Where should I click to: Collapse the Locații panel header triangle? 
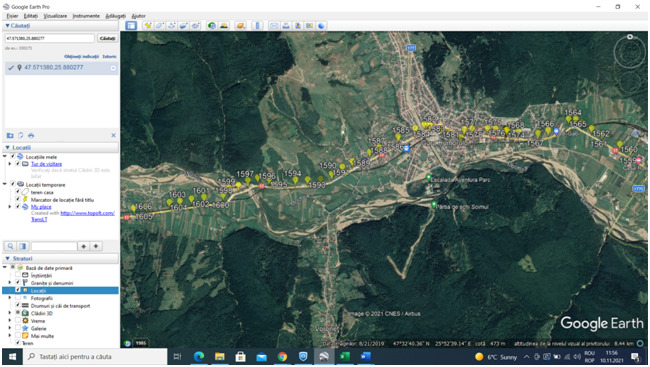pos(7,148)
